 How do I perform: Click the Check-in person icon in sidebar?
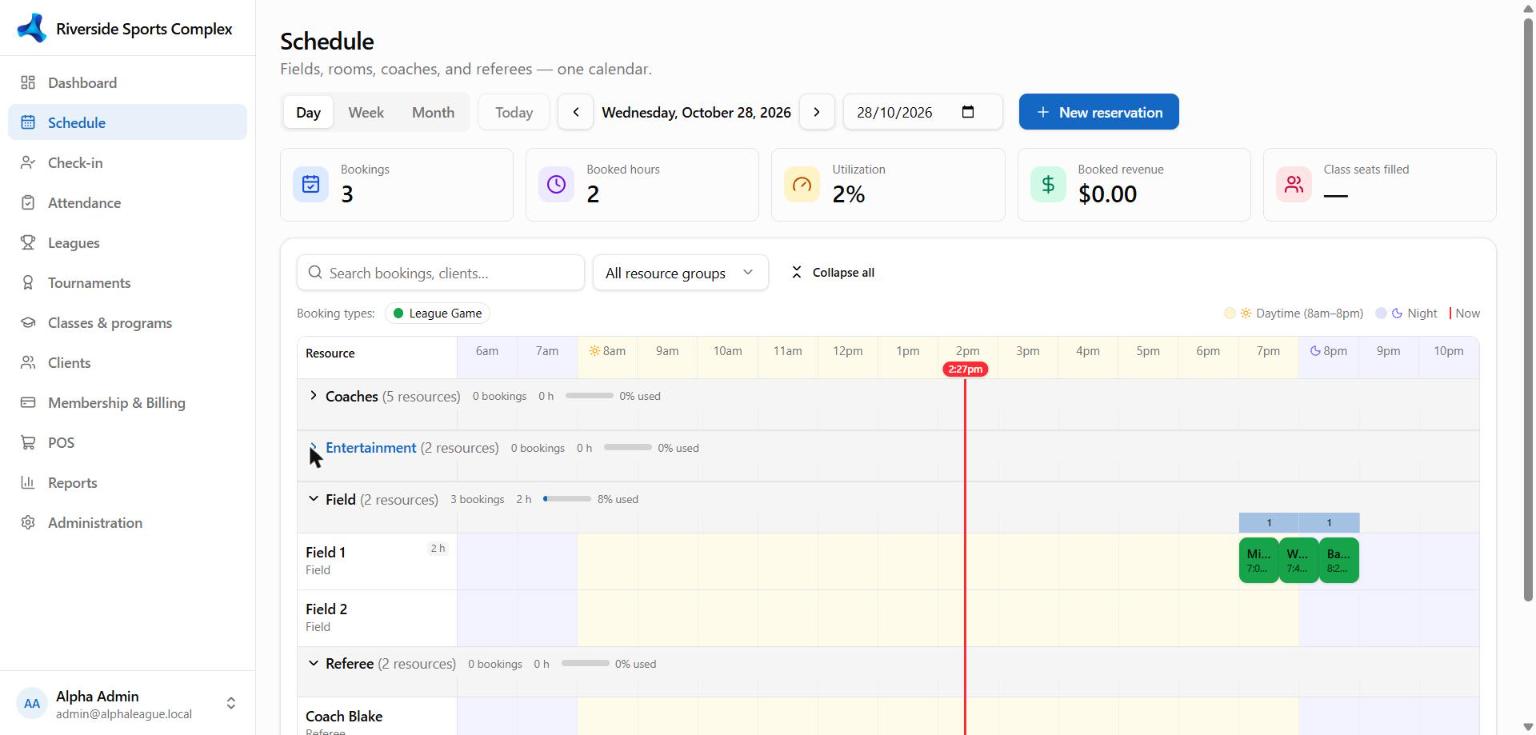[28, 163]
